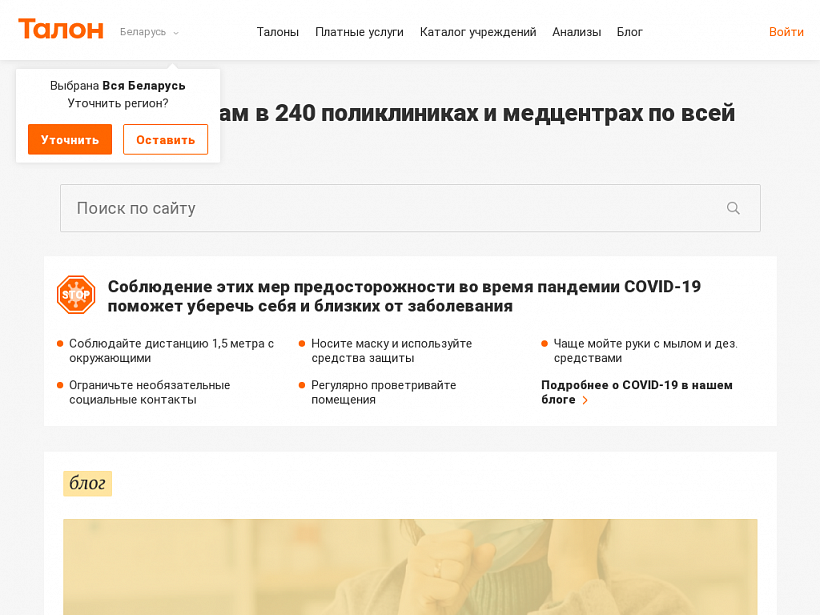Screen dimensions: 820x615
Task: Open Каталог учреждений page
Action: tap(478, 32)
